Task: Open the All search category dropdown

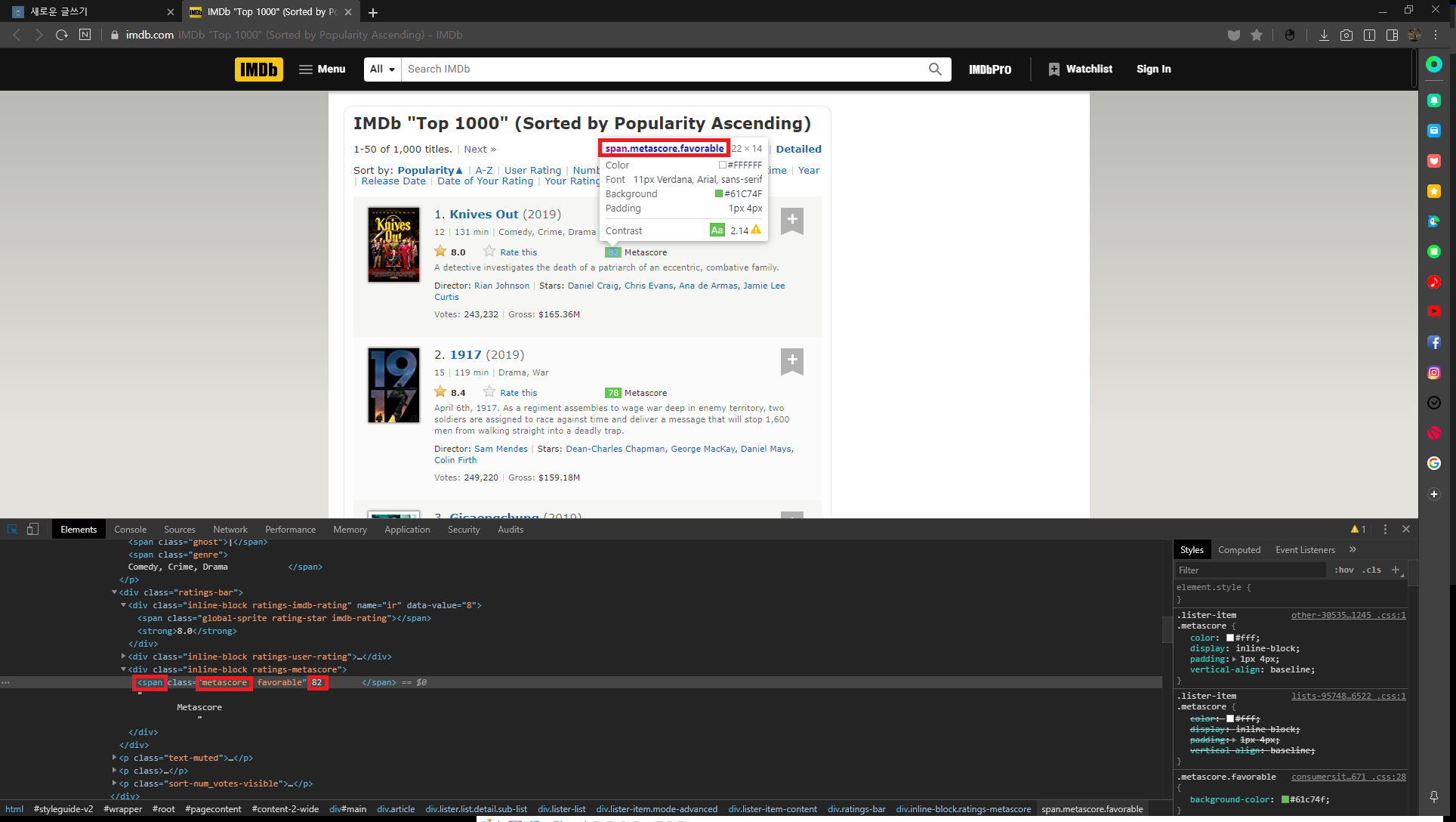Action: 382,69
